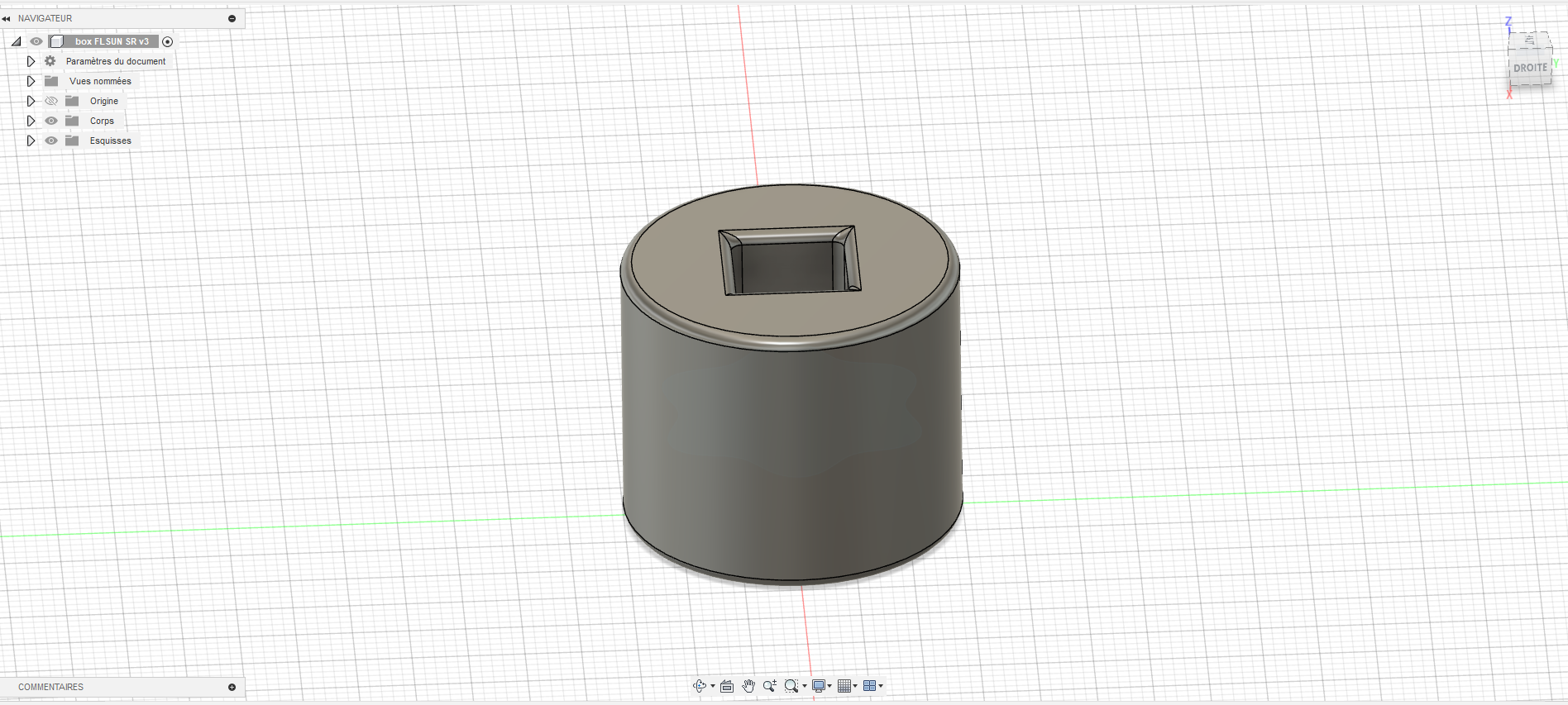
Task: Show the hidden Origine folder
Action: [x=51, y=101]
